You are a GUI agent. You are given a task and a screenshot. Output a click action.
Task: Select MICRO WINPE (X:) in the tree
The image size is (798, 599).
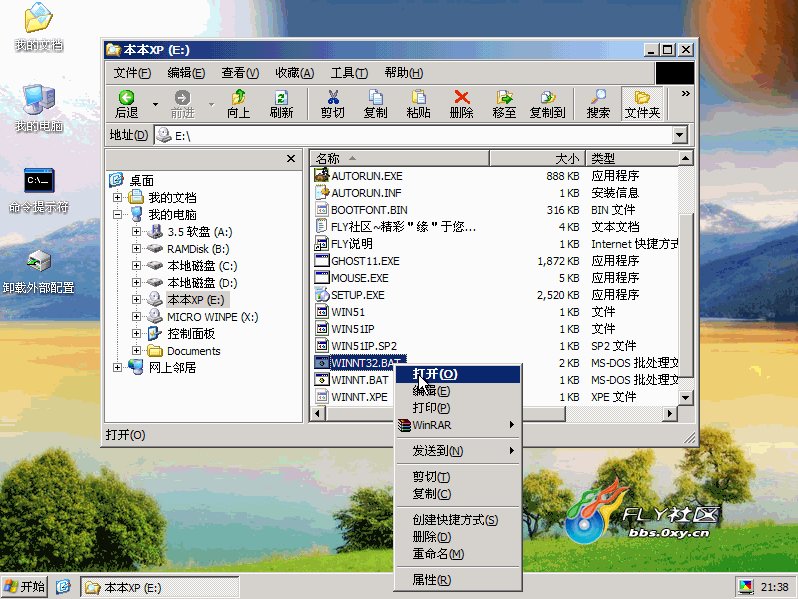212,317
